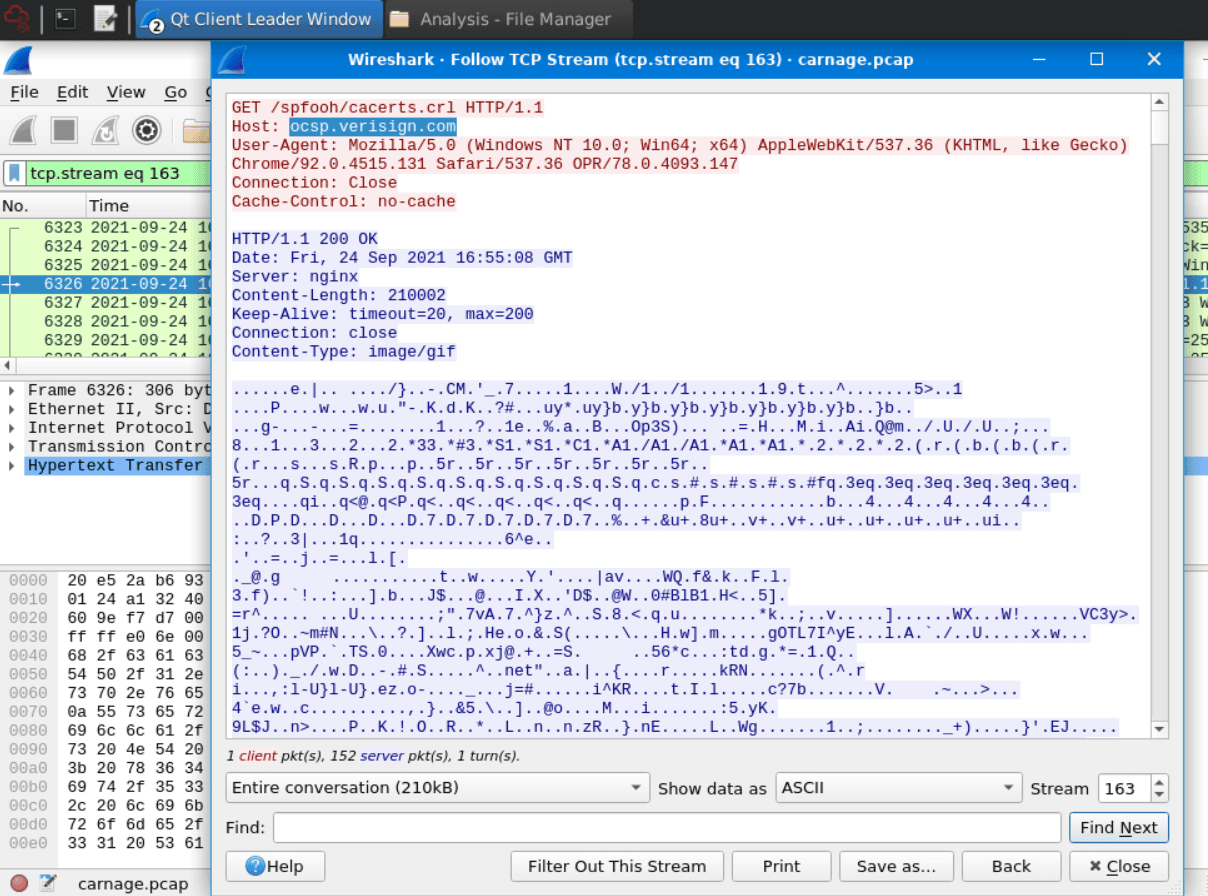Select packet 6324 in the packet list
Viewport: 1208px width, 896px height.
coord(105,247)
